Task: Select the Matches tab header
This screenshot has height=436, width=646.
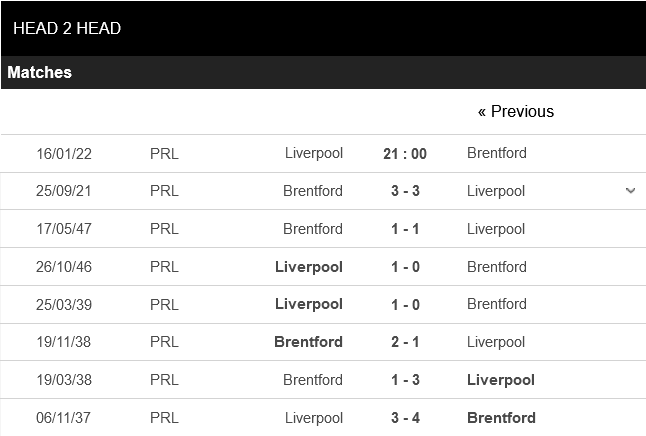Action: [40, 72]
